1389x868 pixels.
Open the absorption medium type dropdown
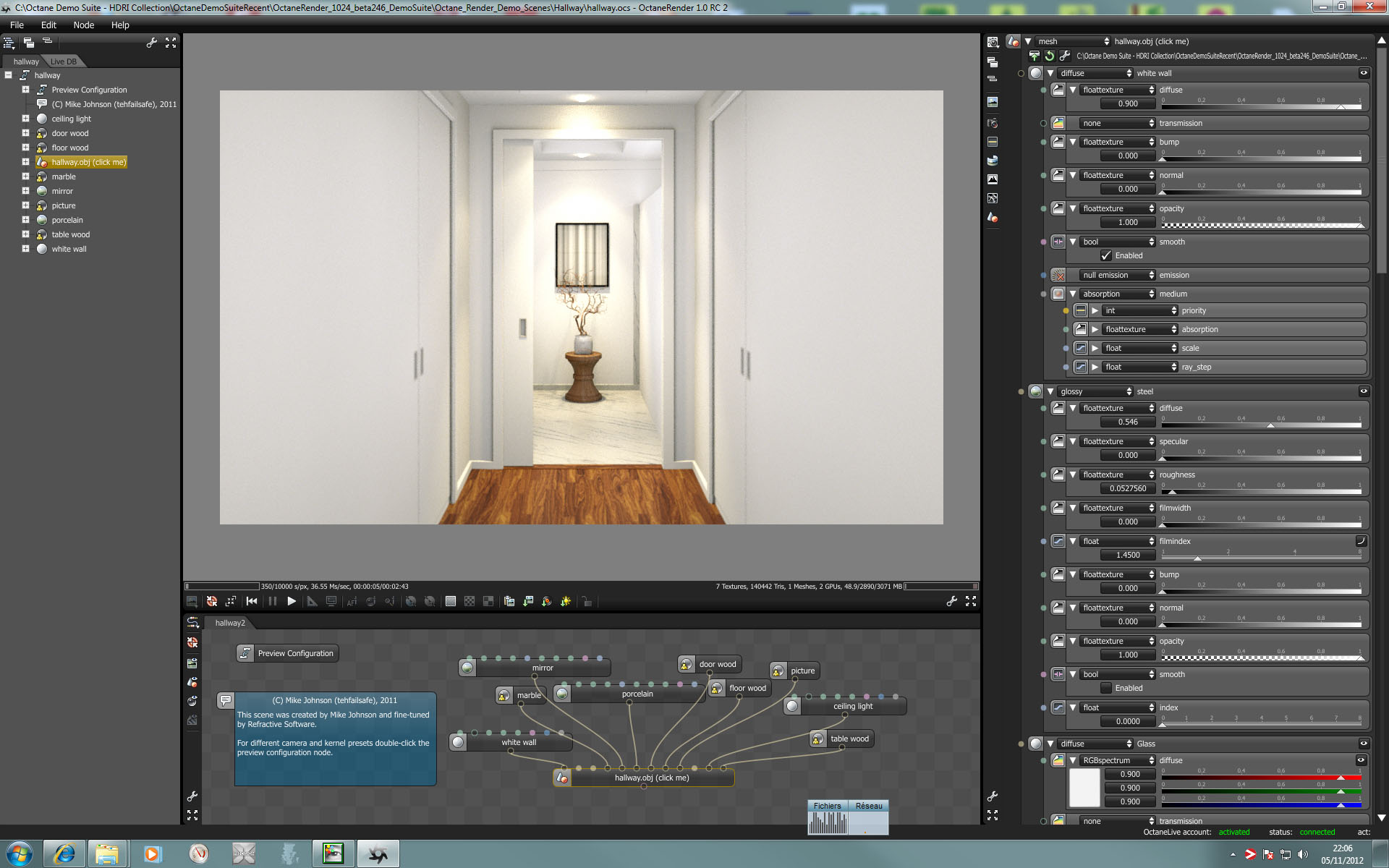click(x=1118, y=294)
